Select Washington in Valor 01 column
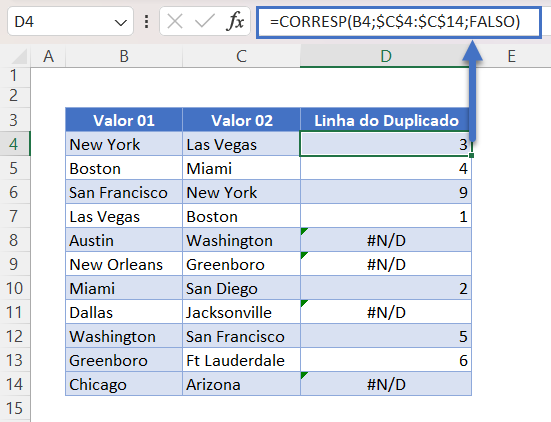 coord(124,336)
